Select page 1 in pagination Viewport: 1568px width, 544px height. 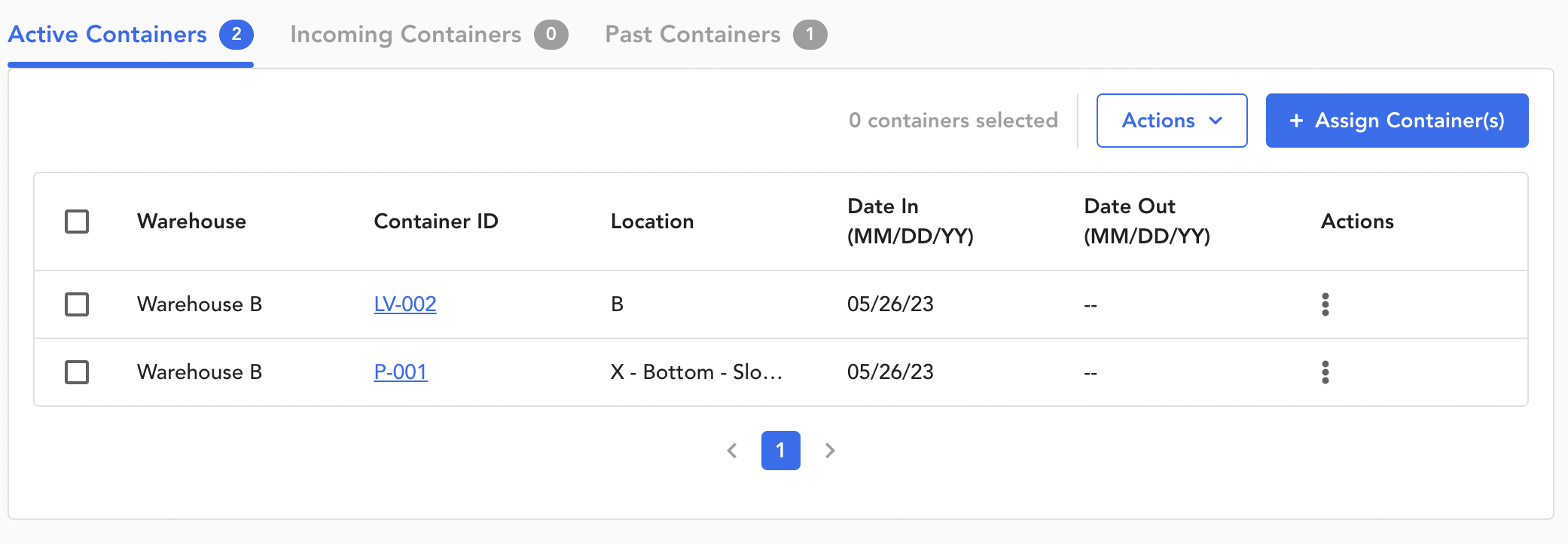[x=780, y=451]
